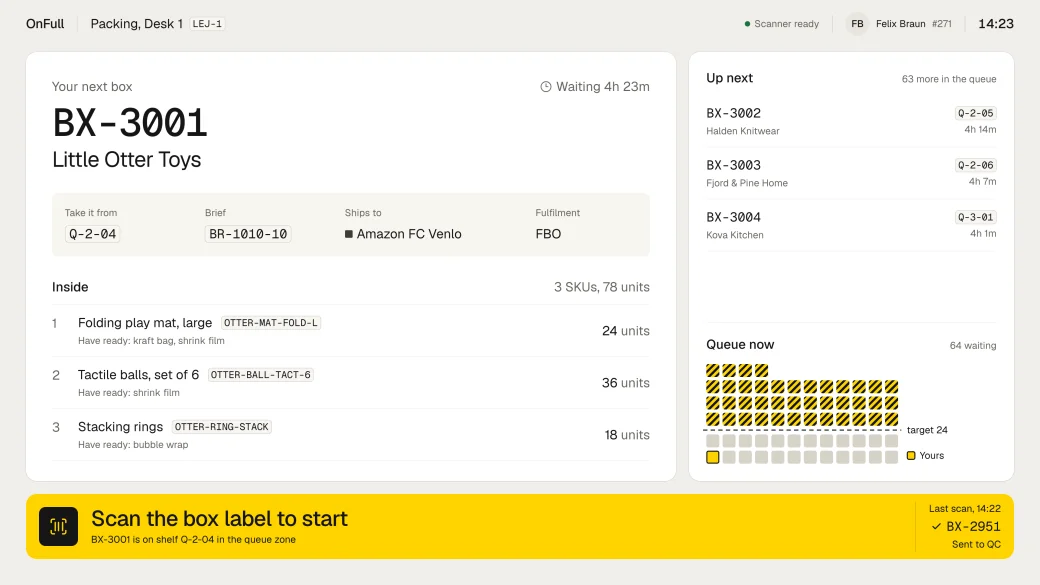The image size is (1040, 585).
Task: Select Tactile balls, set of 6 item
Action: 351,383
